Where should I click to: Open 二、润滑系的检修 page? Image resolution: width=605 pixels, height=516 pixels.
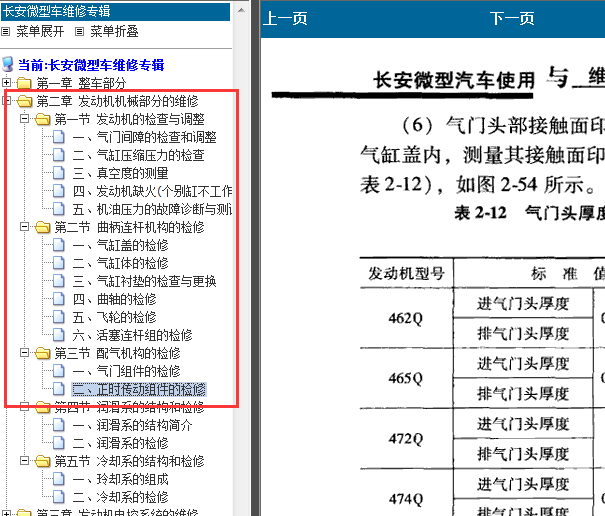tap(120, 443)
